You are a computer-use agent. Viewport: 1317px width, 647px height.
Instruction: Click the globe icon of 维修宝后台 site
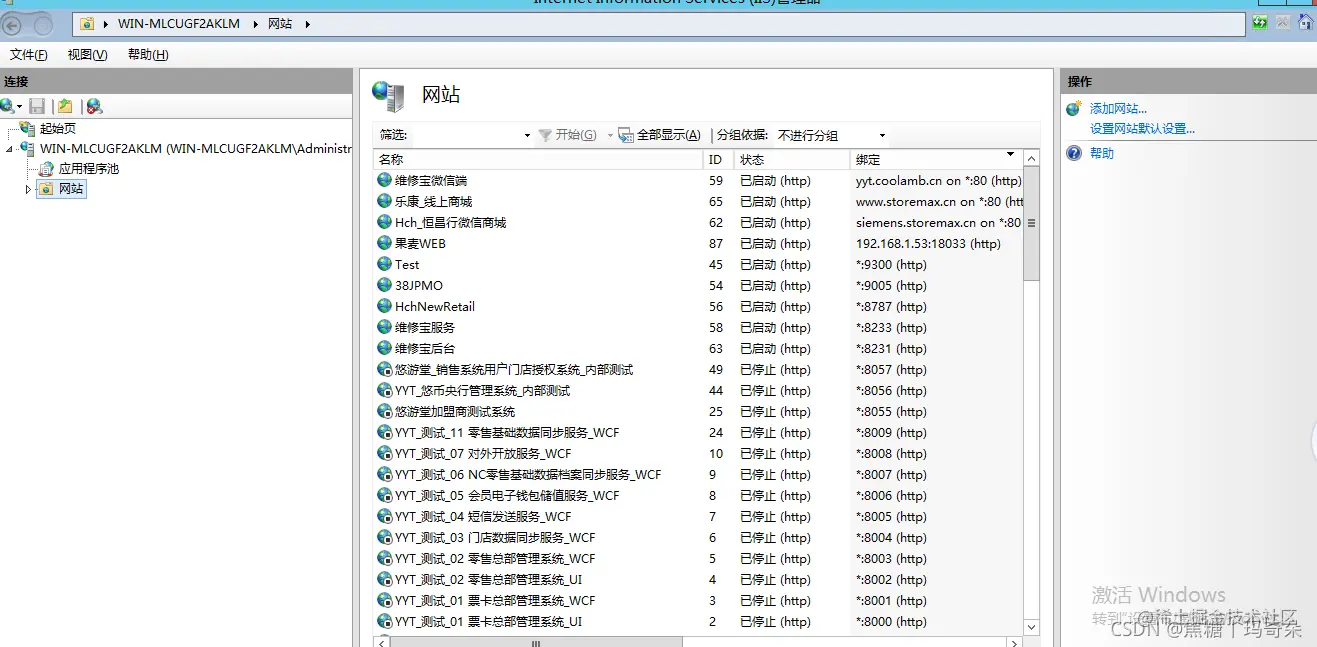point(384,348)
